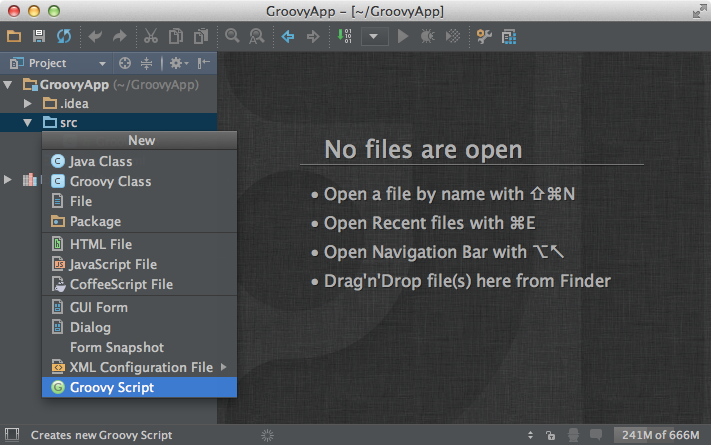Choose Groovy Script from New menu
Image resolution: width=711 pixels, height=445 pixels.
(139, 387)
